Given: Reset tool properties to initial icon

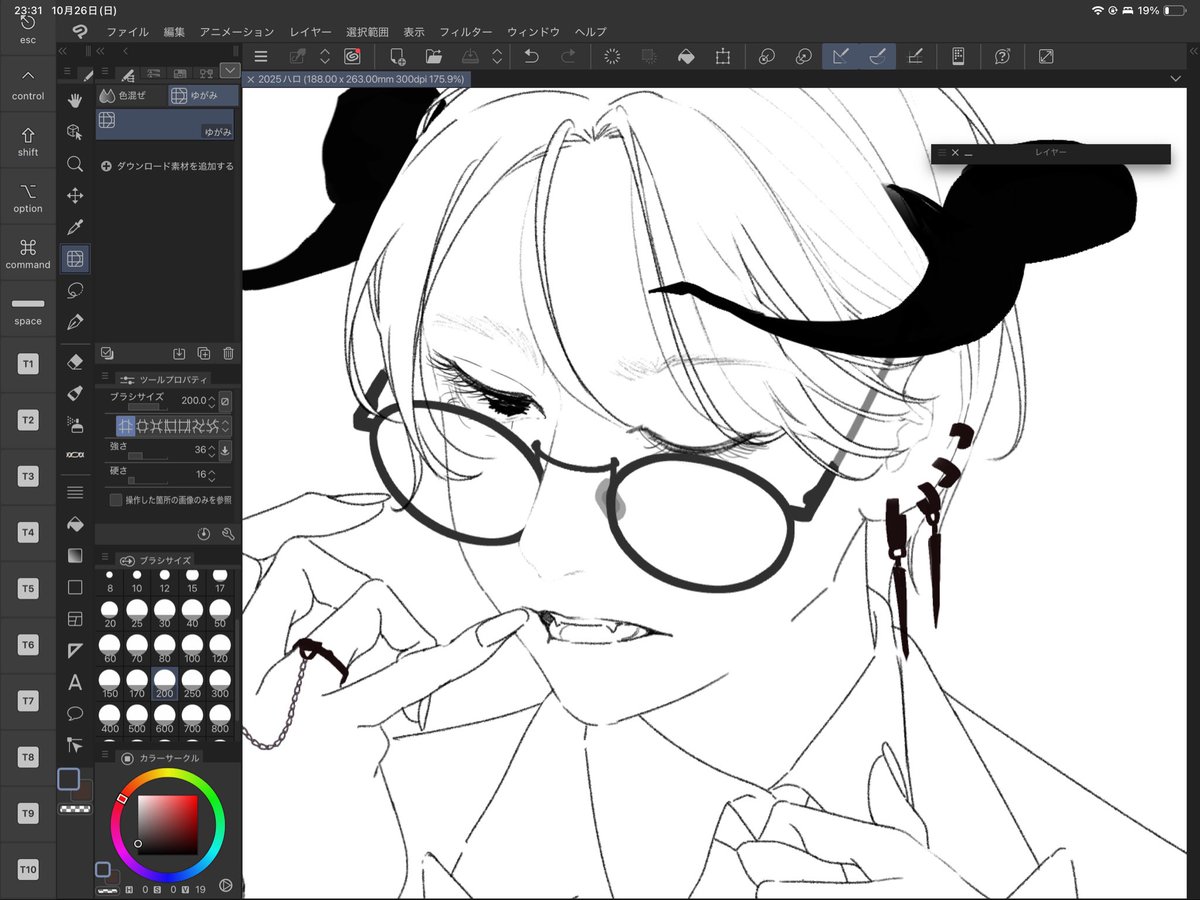Looking at the screenshot, I should (204, 534).
